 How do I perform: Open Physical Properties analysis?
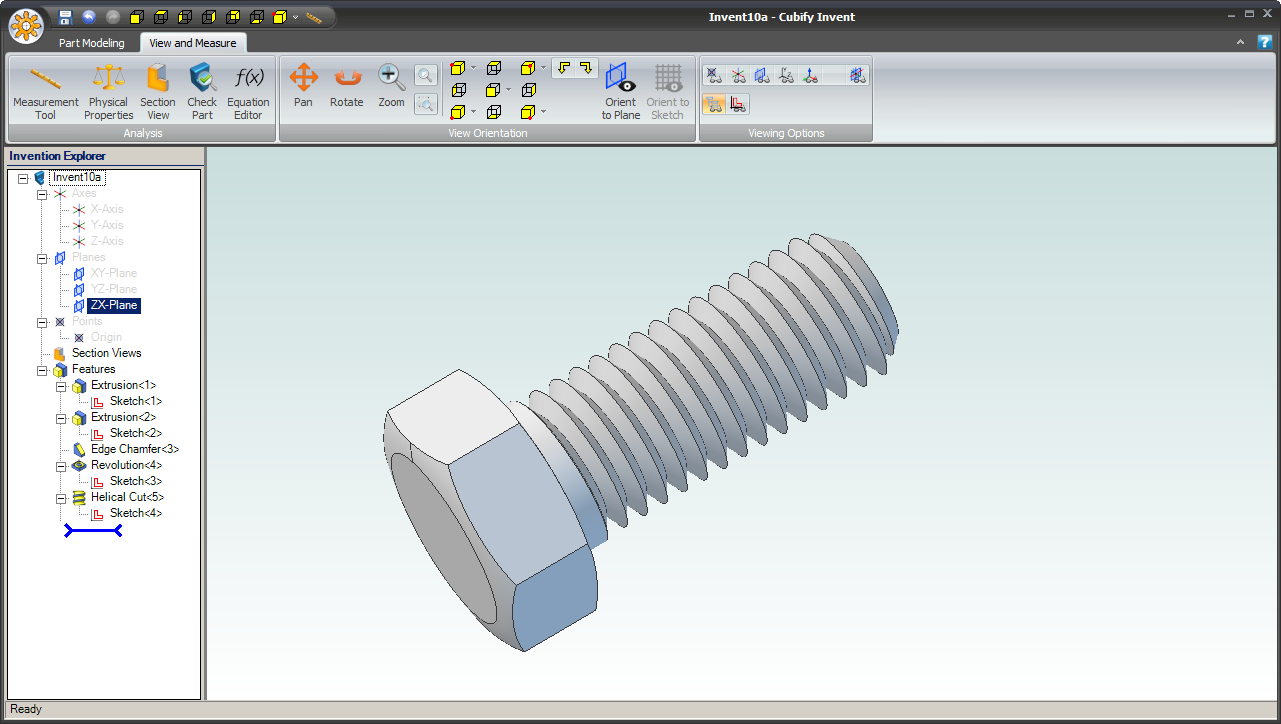(108, 88)
